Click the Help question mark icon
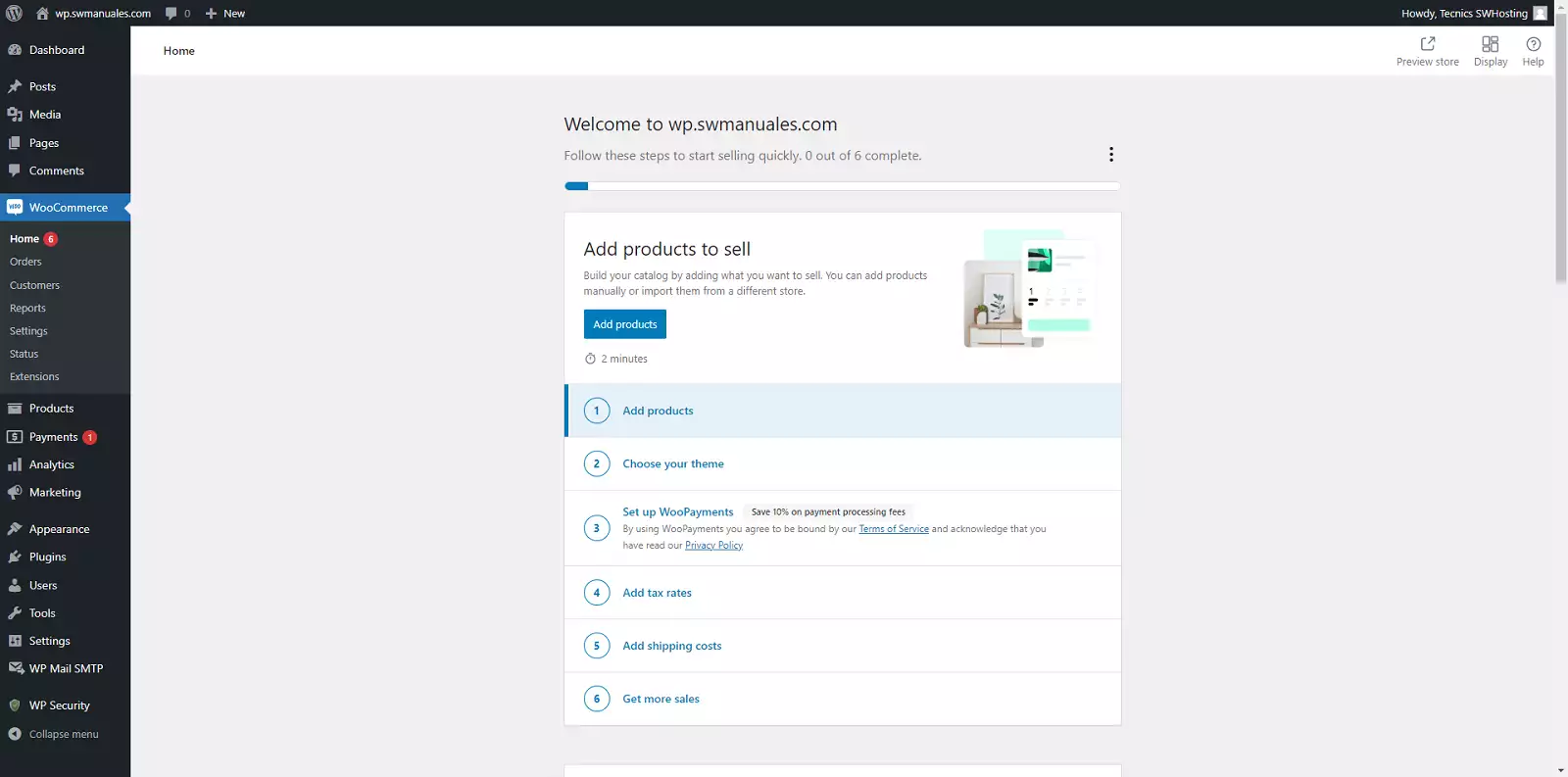The height and width of the screenshot is (777, 1568). tap(1533, 44)
